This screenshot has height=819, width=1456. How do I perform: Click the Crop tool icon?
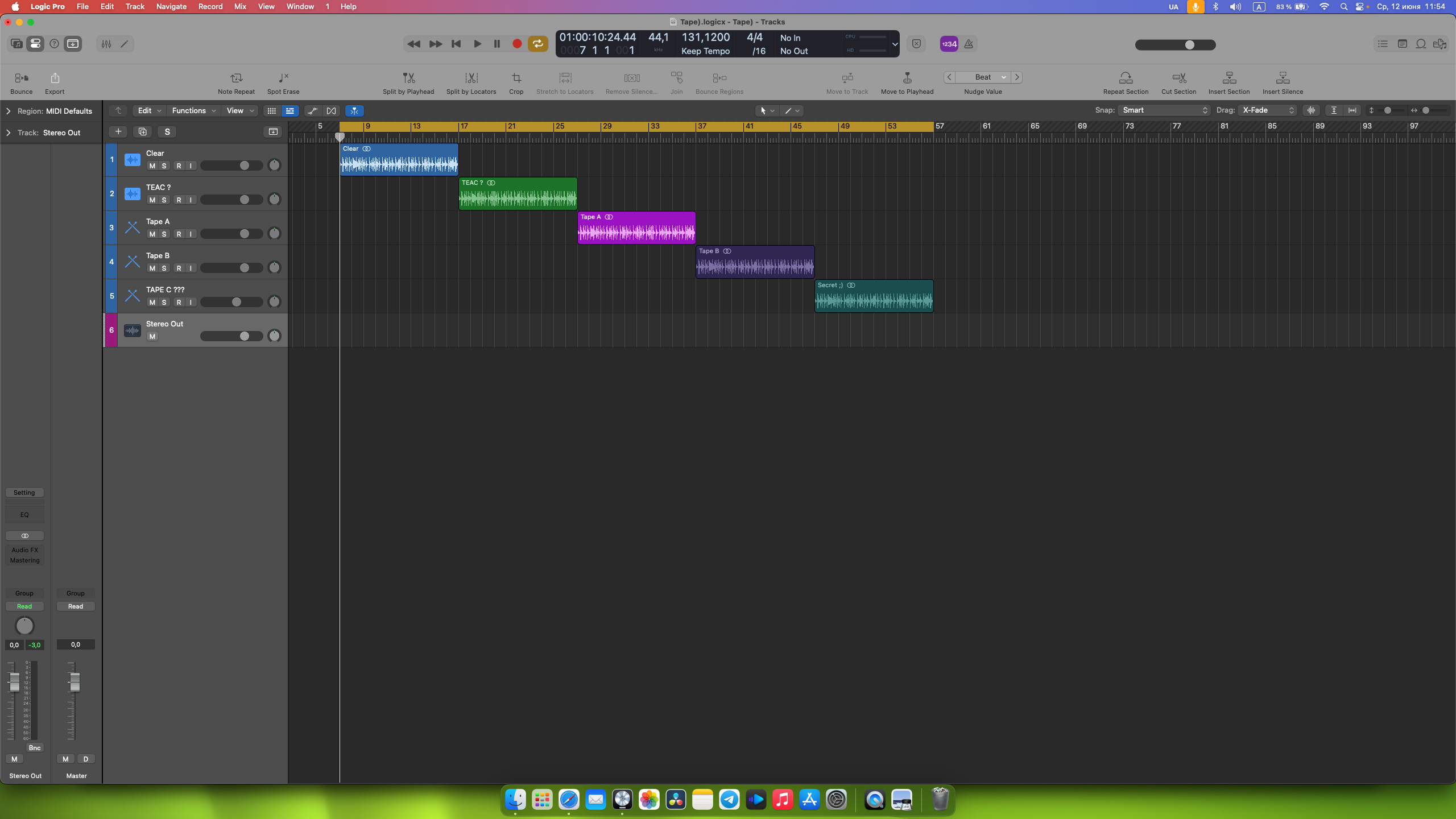[x=516, y=78]
